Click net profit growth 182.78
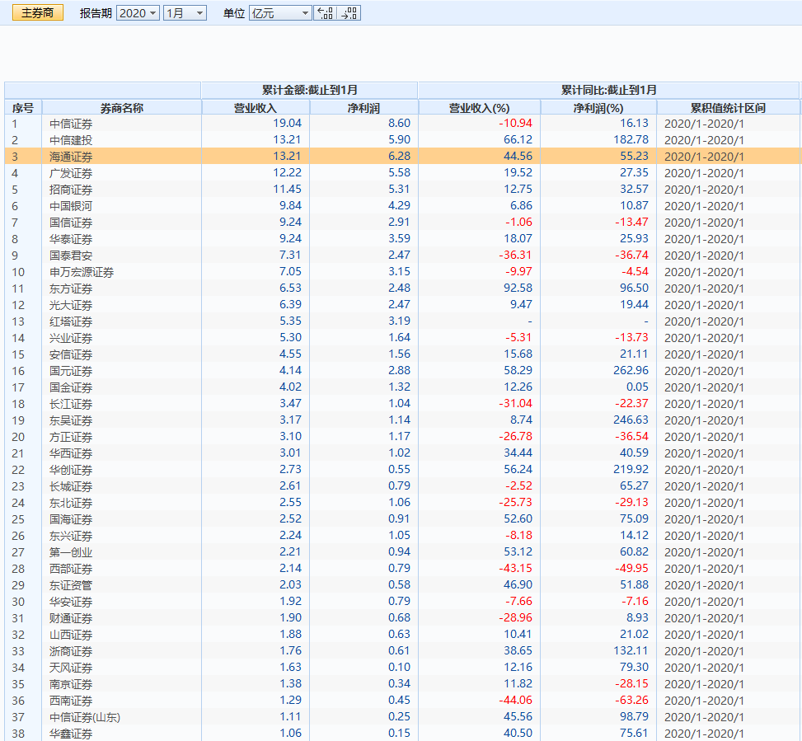 (631, 140)
